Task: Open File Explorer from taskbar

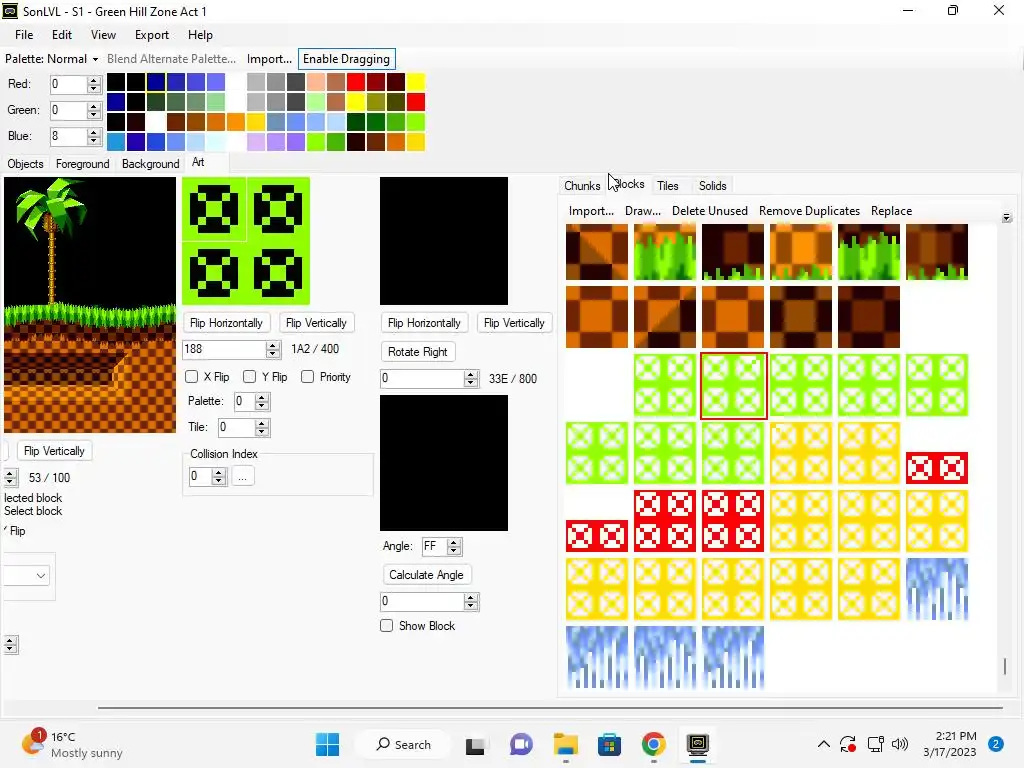Action: click(x=566, y=744)
